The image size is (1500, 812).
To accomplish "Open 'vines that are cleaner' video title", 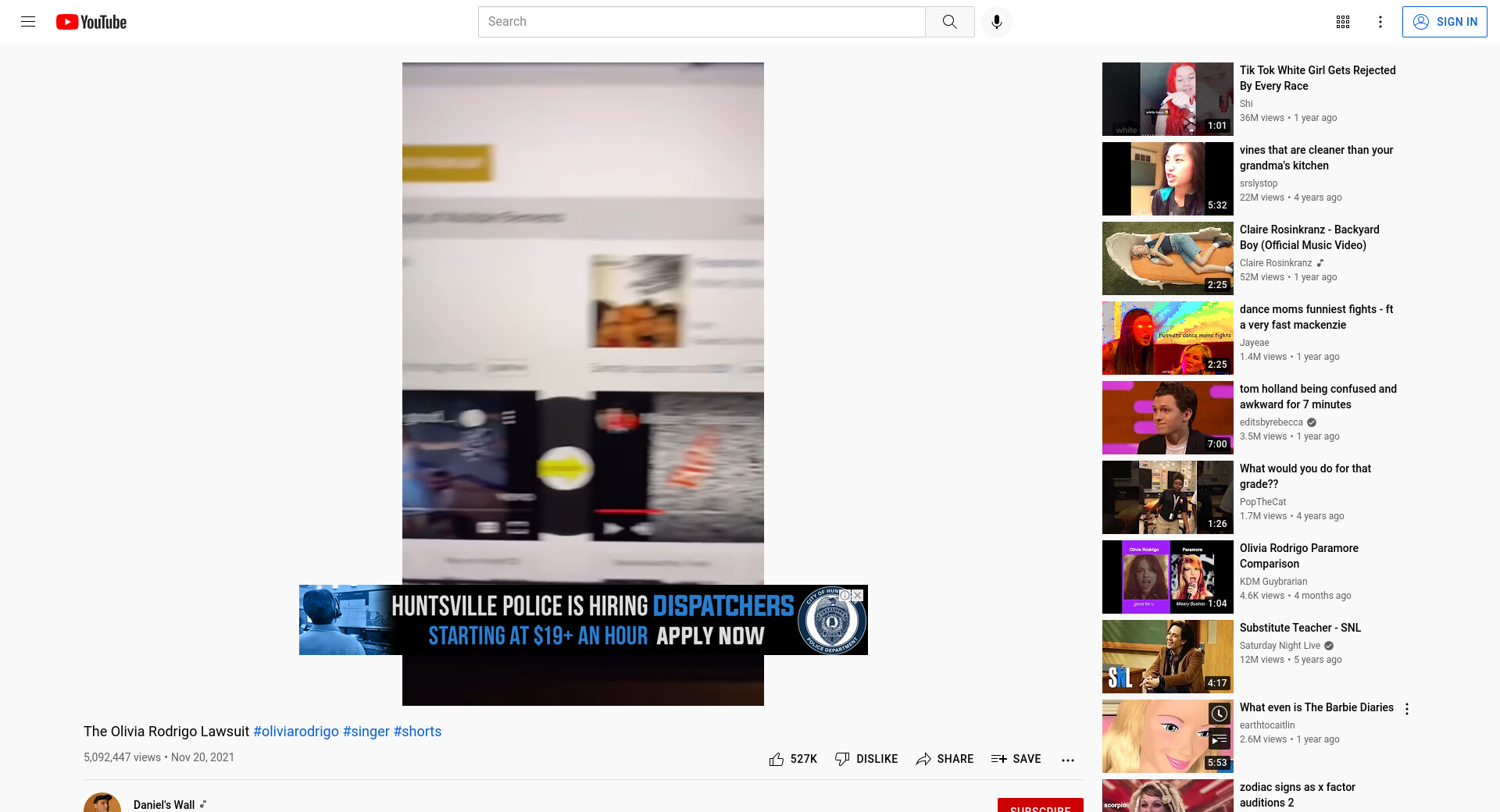I will click(x=1316, y=158).
